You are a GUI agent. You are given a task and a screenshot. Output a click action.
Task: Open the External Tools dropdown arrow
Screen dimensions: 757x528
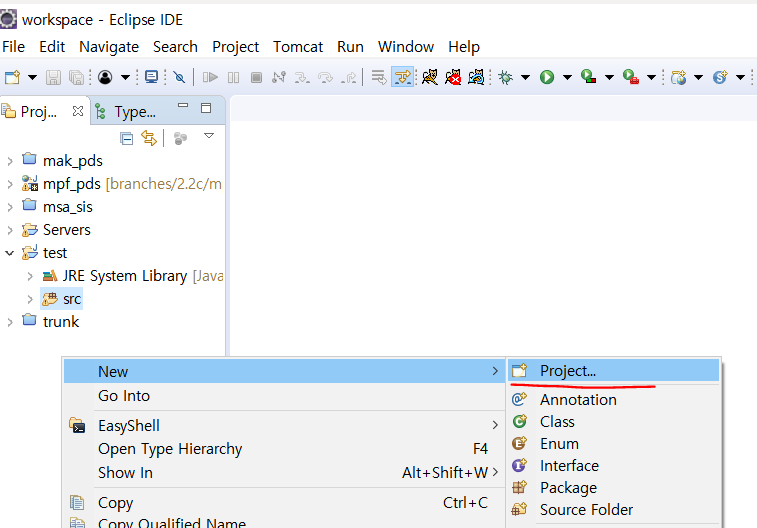(651, 77)
